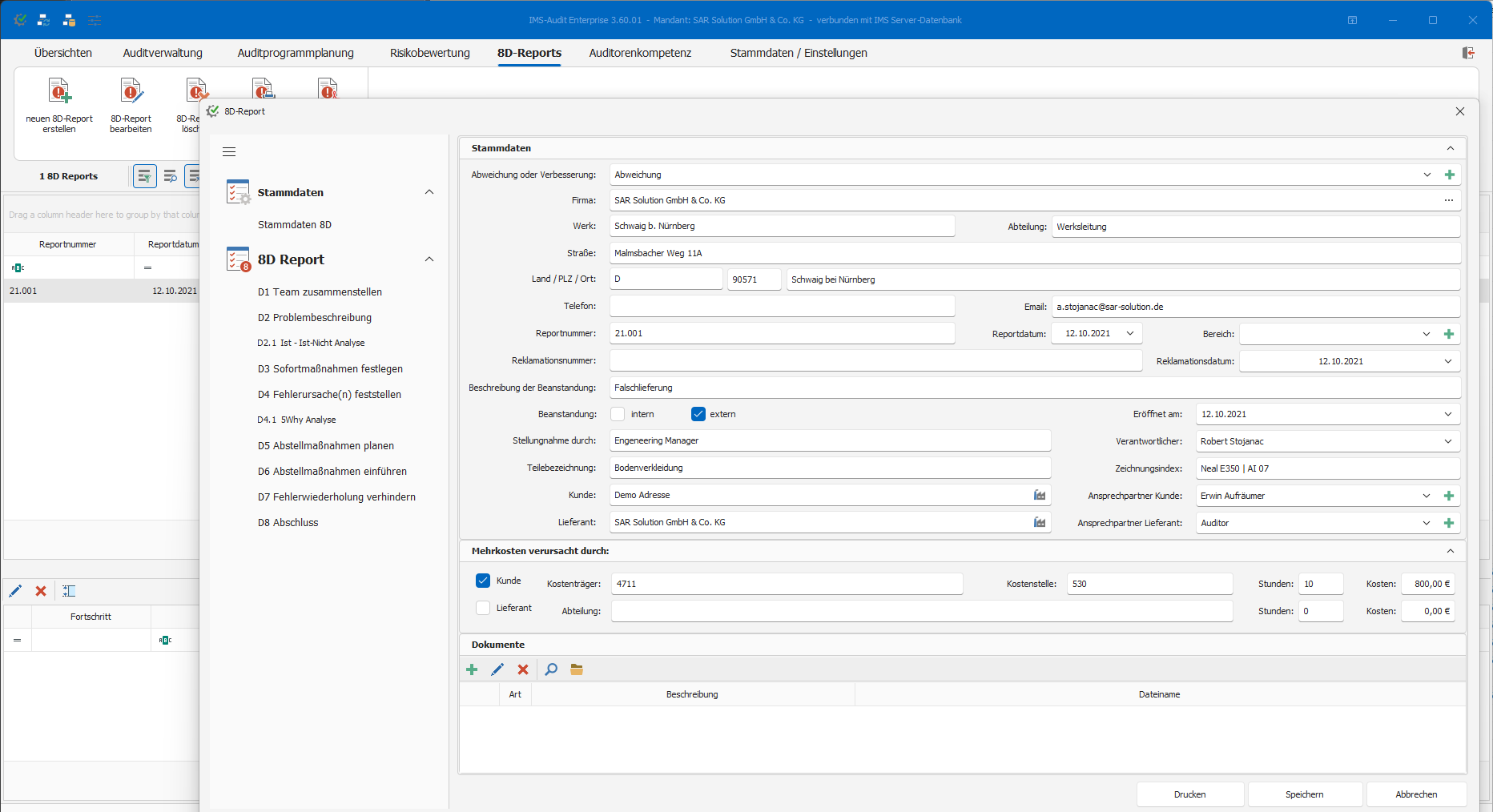Open Risikobewertung tab
Image resolution: width=1493 pixels, height=812 pixels.
click(430, 53)
